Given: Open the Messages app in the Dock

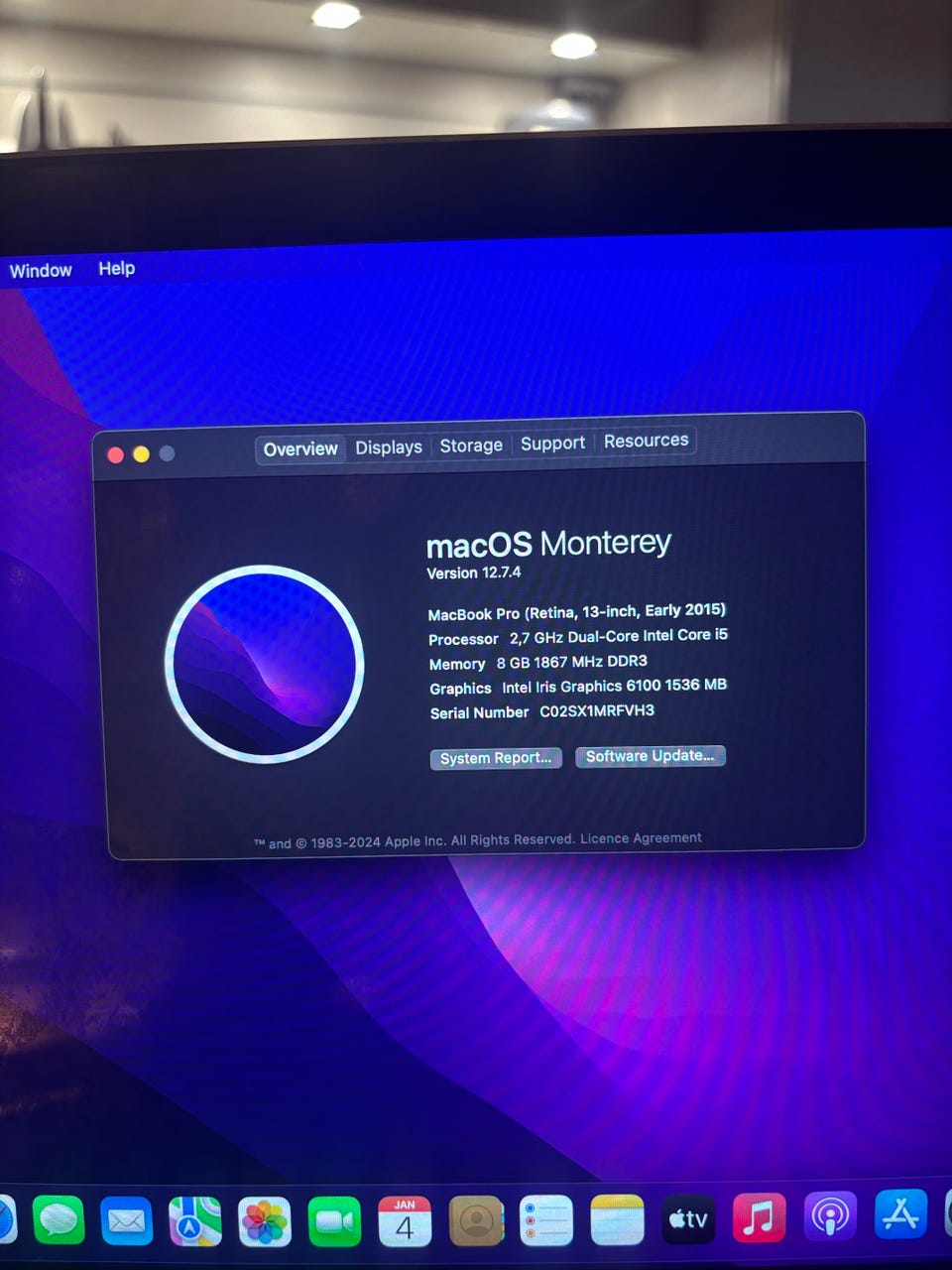Looking at the screenshot, I should (x=59, y=1219).
